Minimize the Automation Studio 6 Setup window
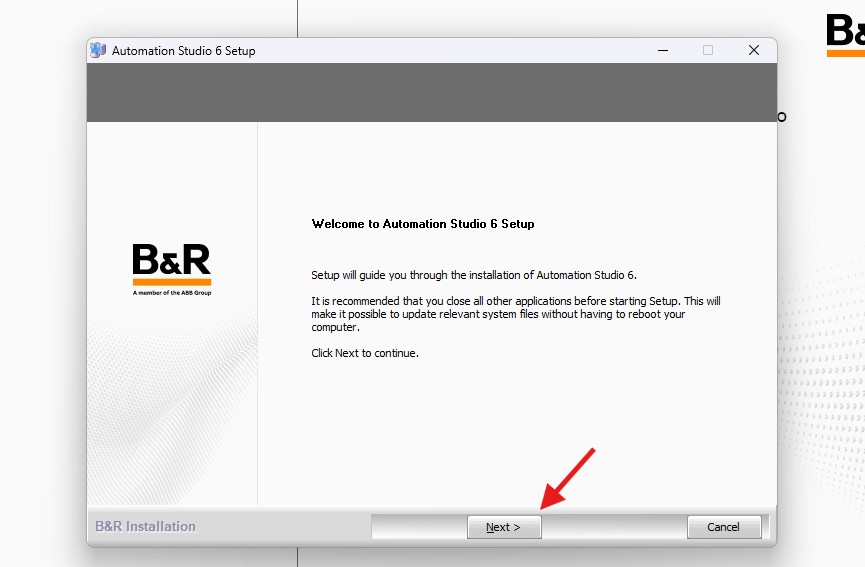865x567 pixels. click(663, 50)
